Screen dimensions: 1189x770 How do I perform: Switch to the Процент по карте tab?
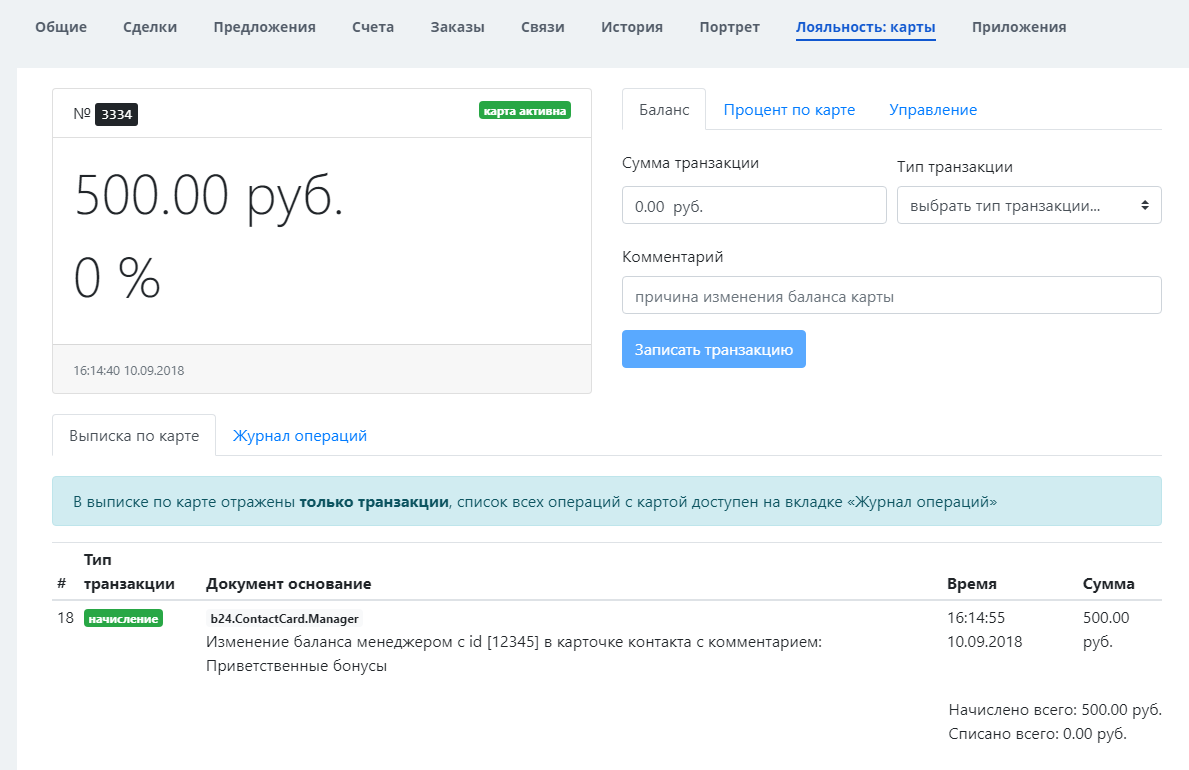click(789, 110)
